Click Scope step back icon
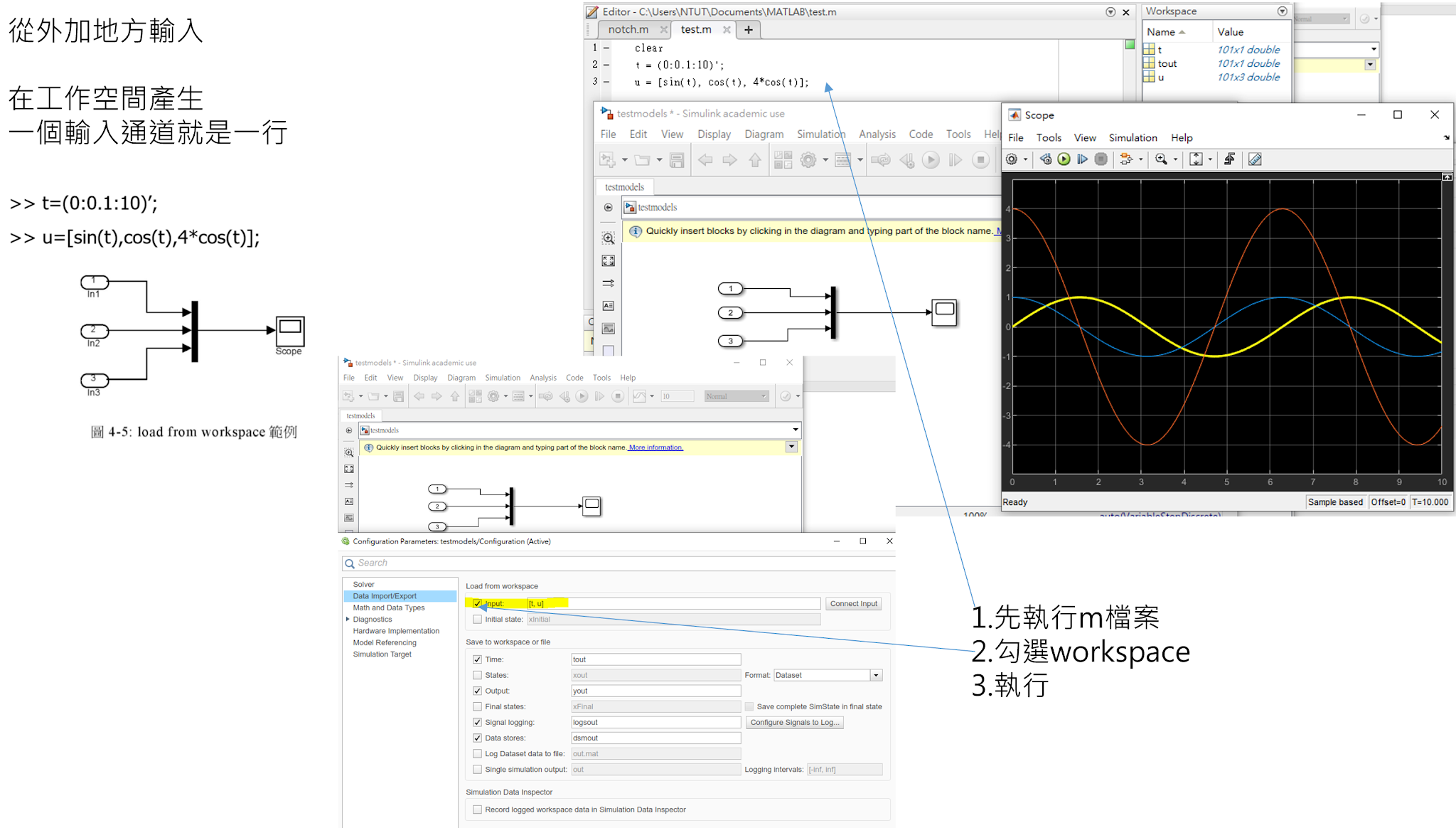 coord(1046,159)
